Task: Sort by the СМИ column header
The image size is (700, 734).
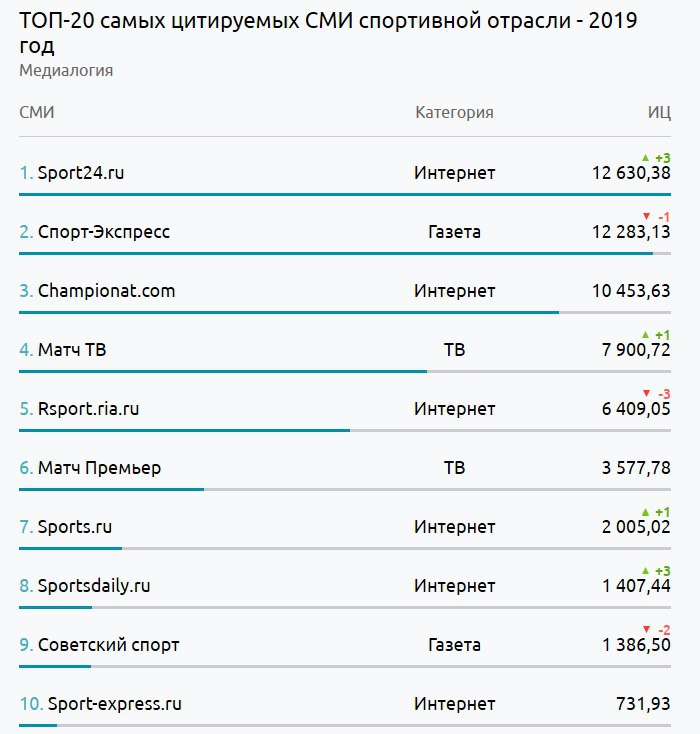Action: [x=36, y=112]
